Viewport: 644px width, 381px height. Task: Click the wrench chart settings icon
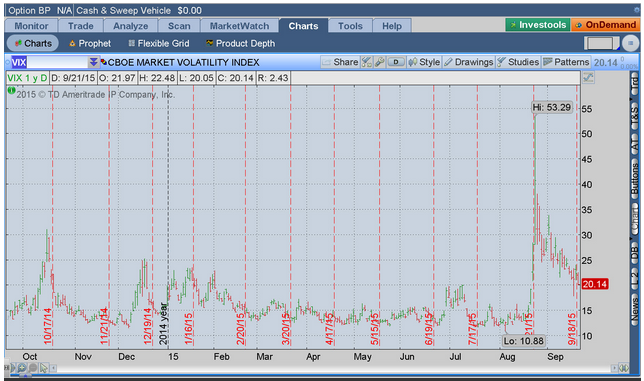[380, 62]
